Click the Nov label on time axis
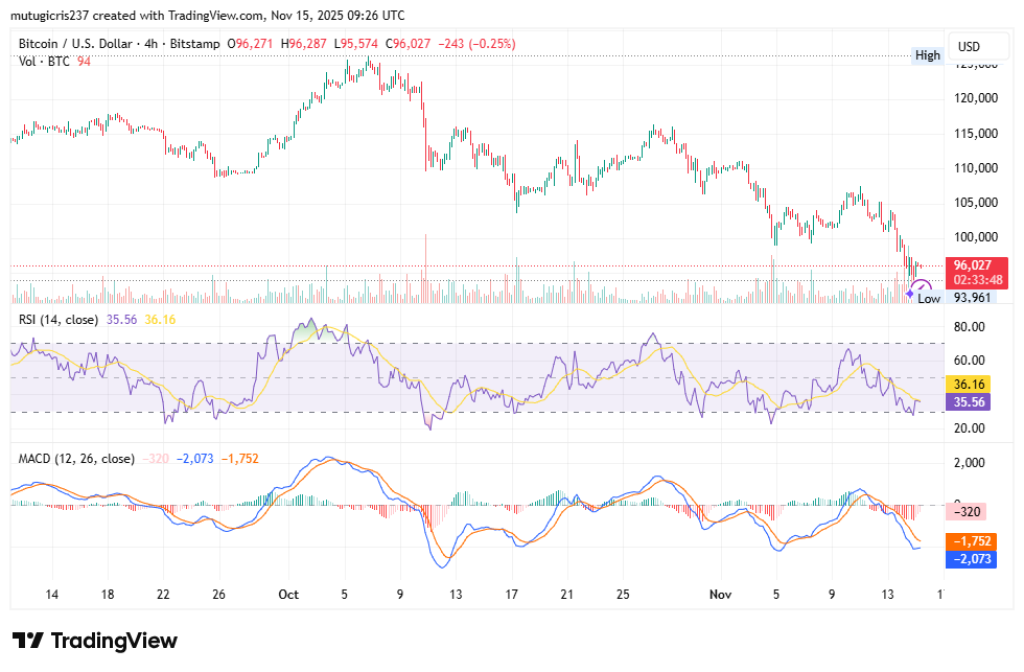1024x672 pixels. (x=718, y=594)
